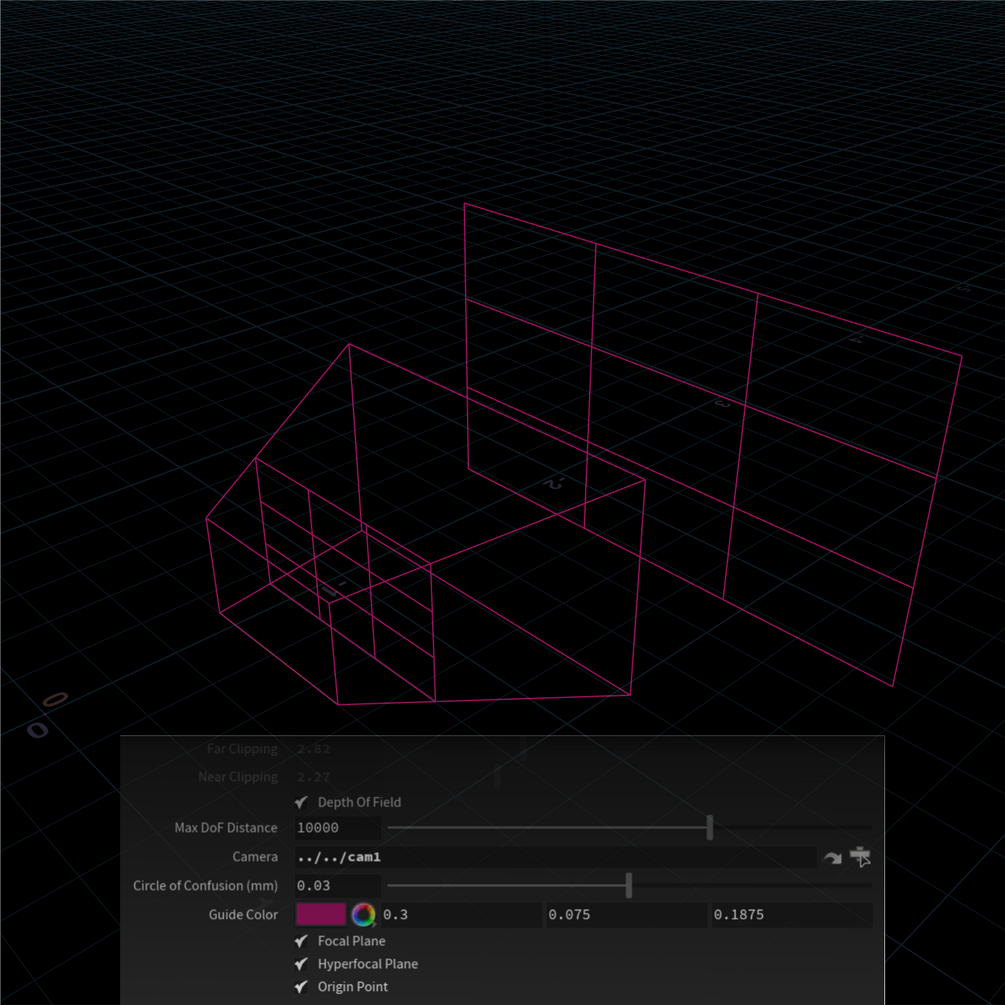The width and height of the screenshot is (1005, 1005).
Task: Click the Guide Color magenta swatch
Action: click(x=321, y=915)
